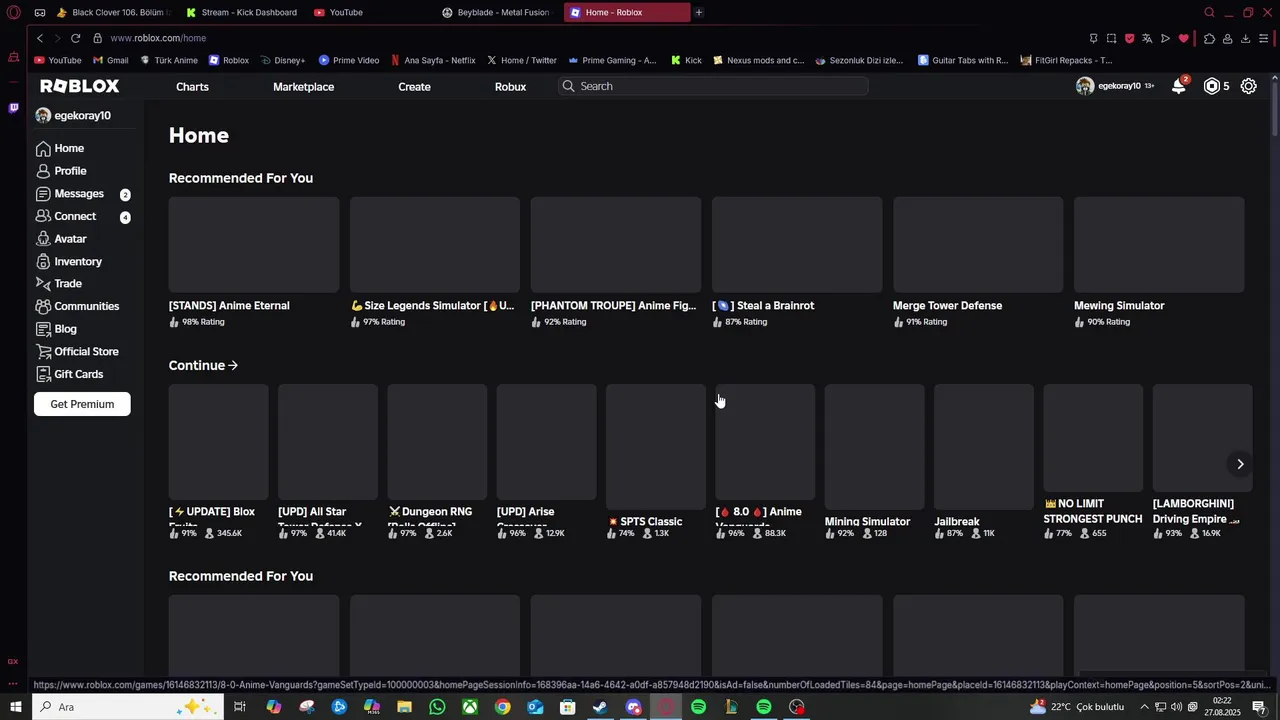The height and width of the screenshot is (720, 1280).
Task: Open Official Store in sidebar
Action: click(x=77, y=351)
